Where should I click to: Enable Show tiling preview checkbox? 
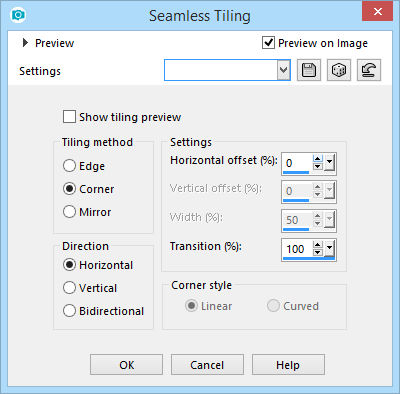click(x=69, y=117)
